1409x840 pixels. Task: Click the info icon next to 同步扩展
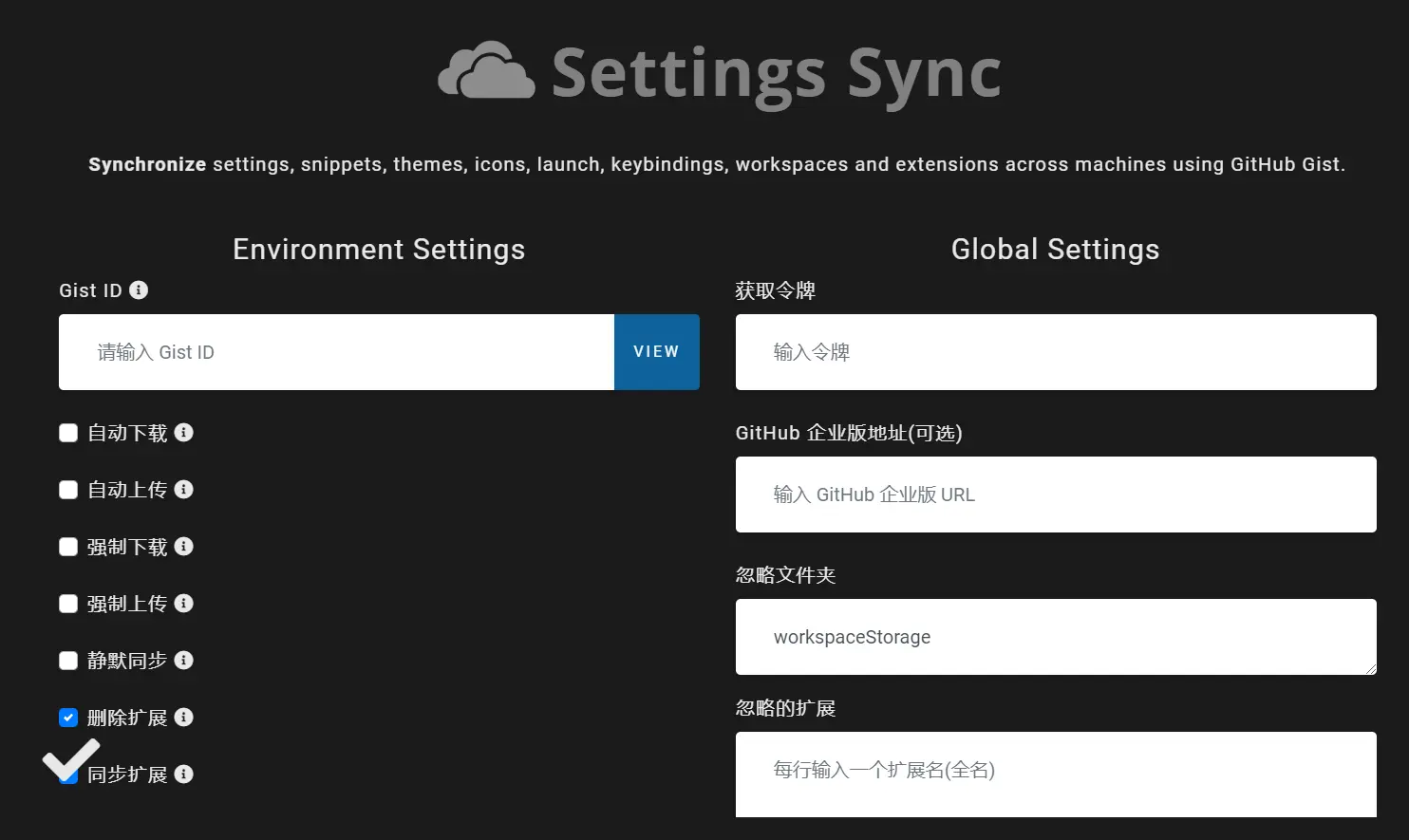[184, 775]
